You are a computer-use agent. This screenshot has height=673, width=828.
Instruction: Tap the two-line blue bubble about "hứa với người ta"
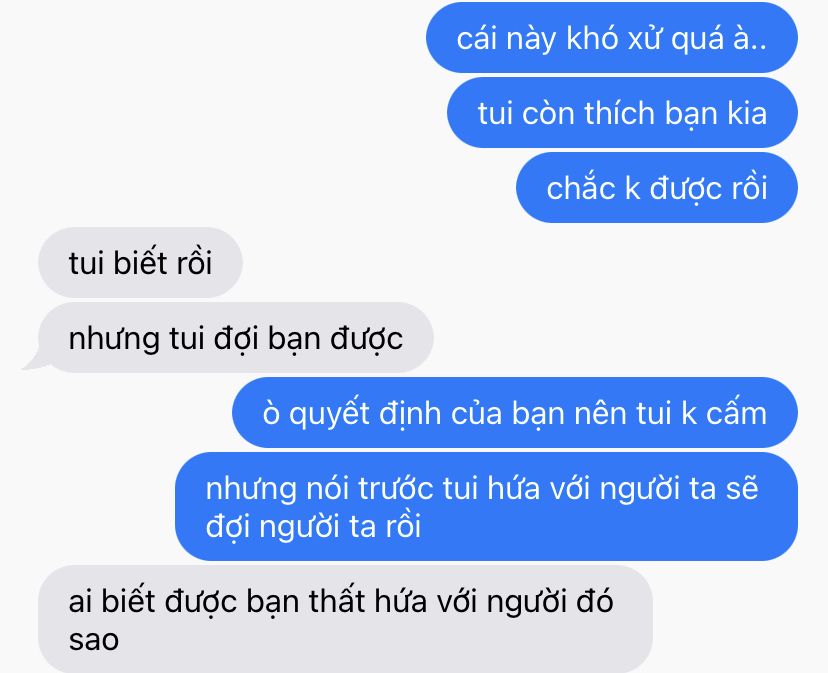[486, 507]
